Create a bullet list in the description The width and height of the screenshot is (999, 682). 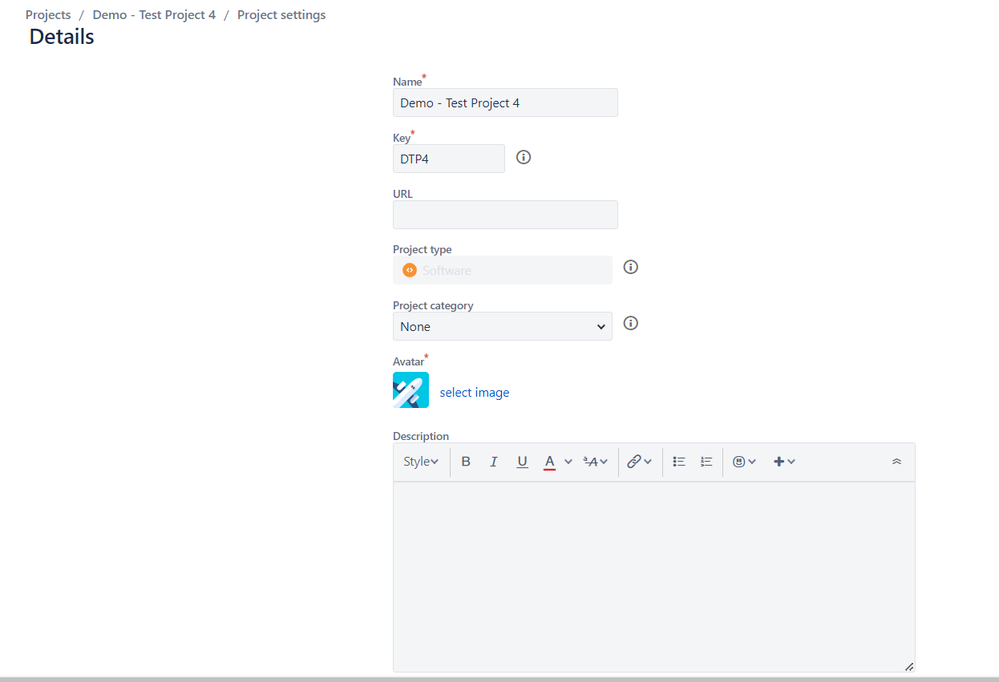click(678, 461)
